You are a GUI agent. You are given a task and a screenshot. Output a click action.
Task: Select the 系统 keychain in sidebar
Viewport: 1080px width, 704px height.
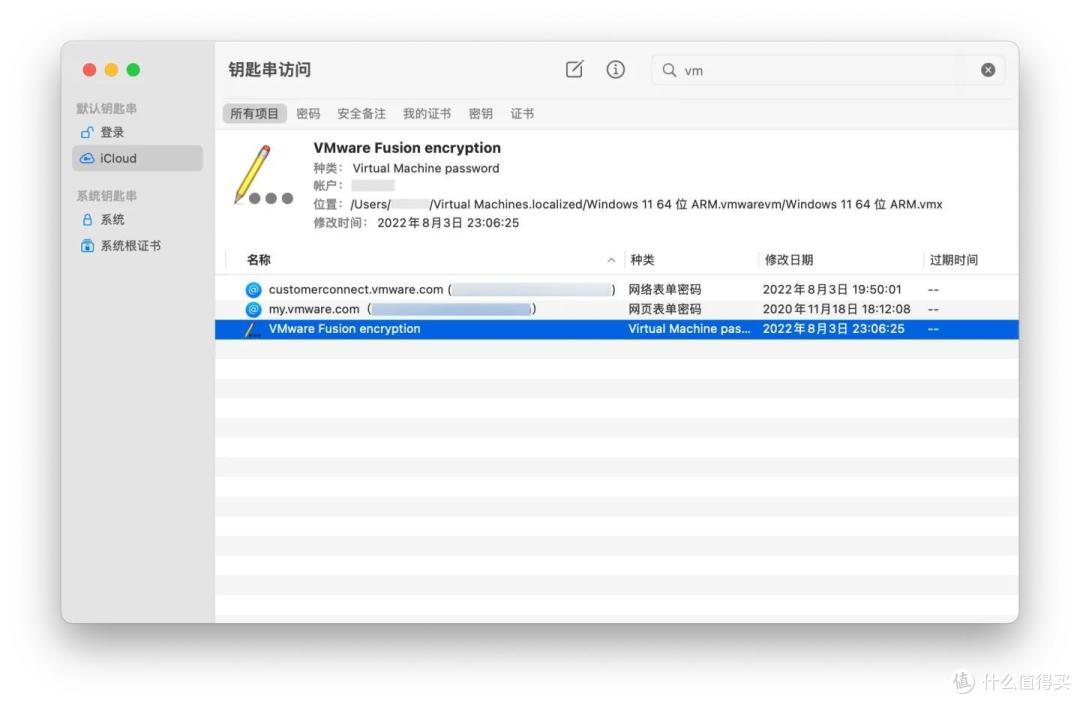(137, 220)
